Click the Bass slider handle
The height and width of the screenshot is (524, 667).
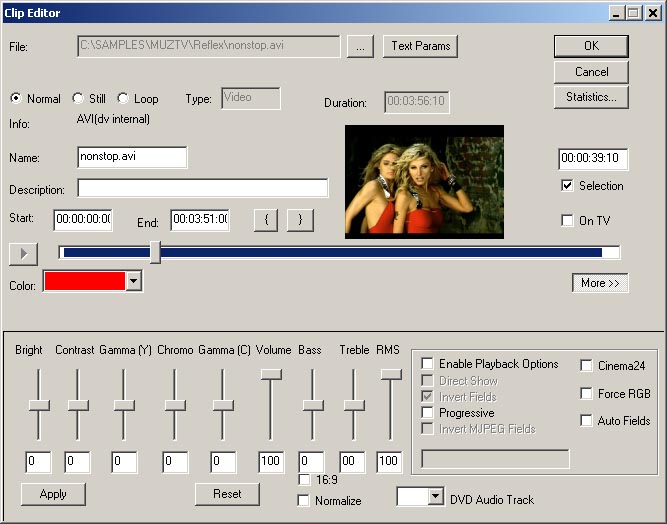point(313,405)
